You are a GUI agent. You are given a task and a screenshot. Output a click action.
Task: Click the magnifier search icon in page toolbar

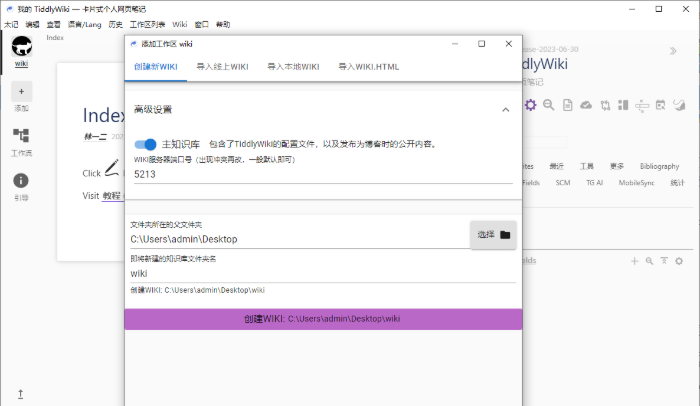[549, 105]
